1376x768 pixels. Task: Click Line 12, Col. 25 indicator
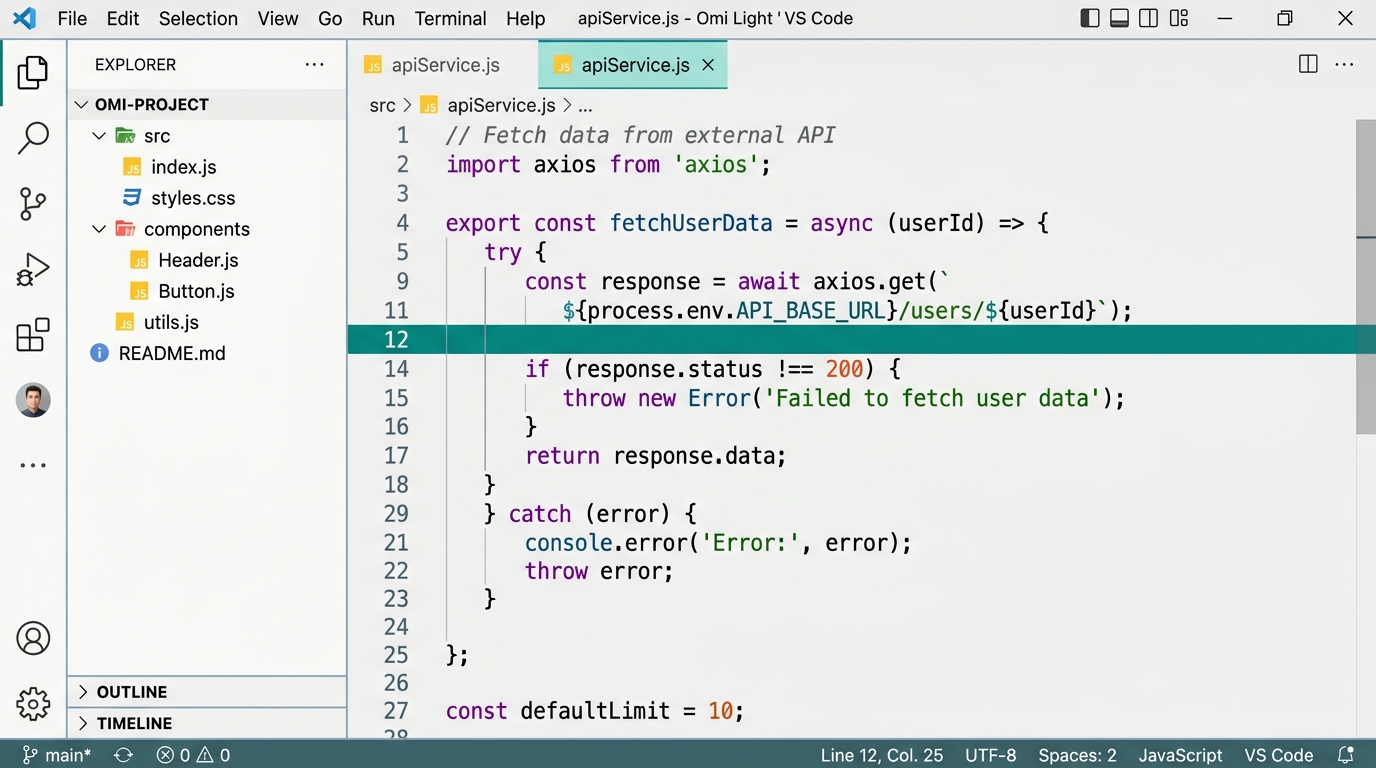tap(882, 755)
